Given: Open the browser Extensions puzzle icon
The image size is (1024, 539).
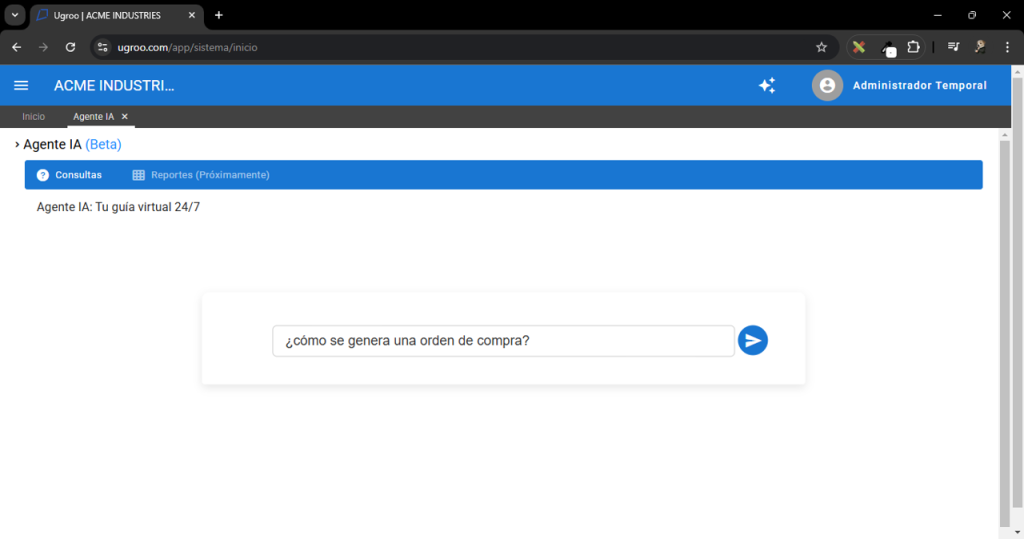Looking at the screenshot, I should pyautogui.click(x=913, y=47).
